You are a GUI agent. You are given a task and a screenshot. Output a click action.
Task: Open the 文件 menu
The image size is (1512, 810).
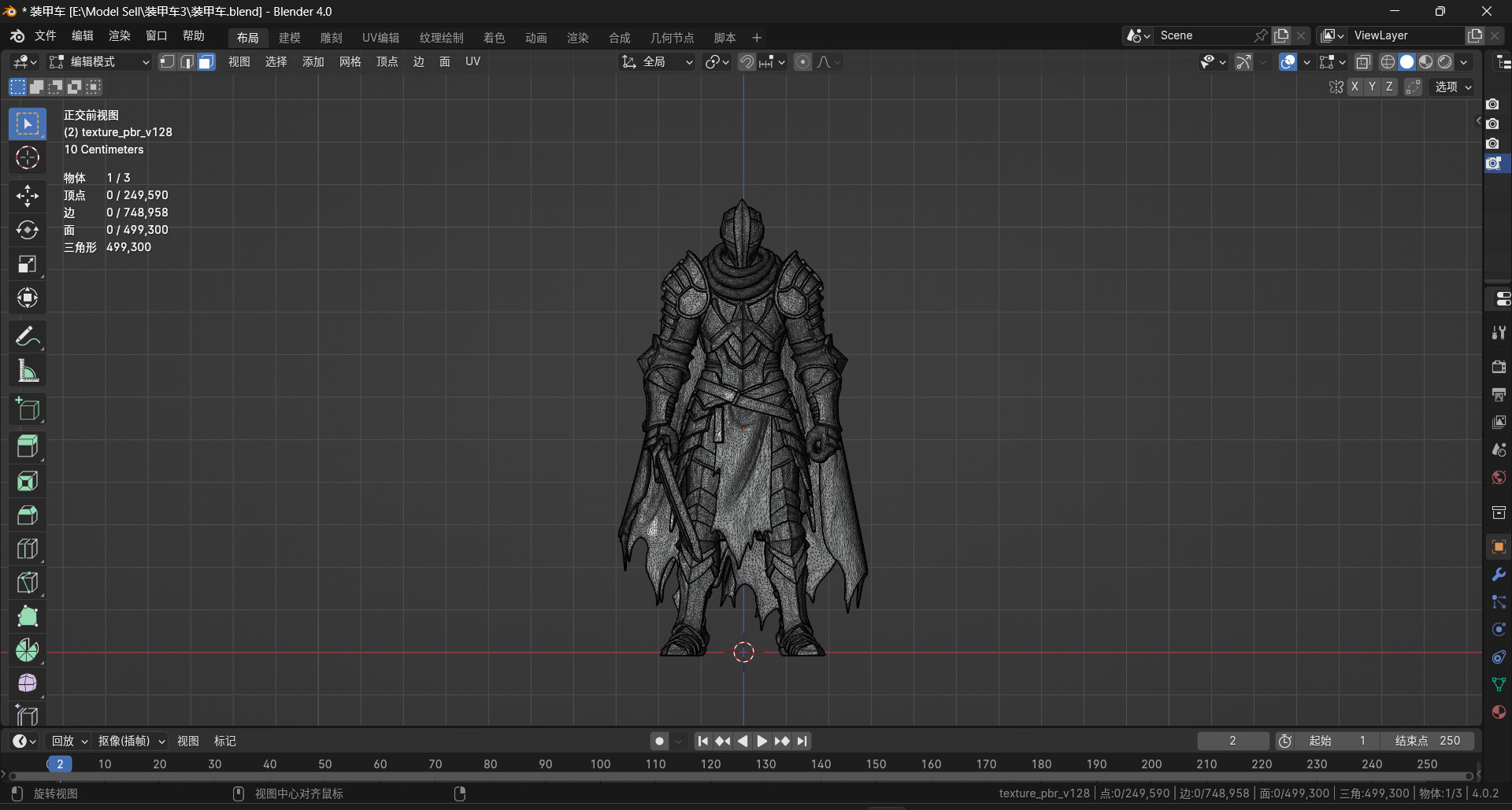45,35
